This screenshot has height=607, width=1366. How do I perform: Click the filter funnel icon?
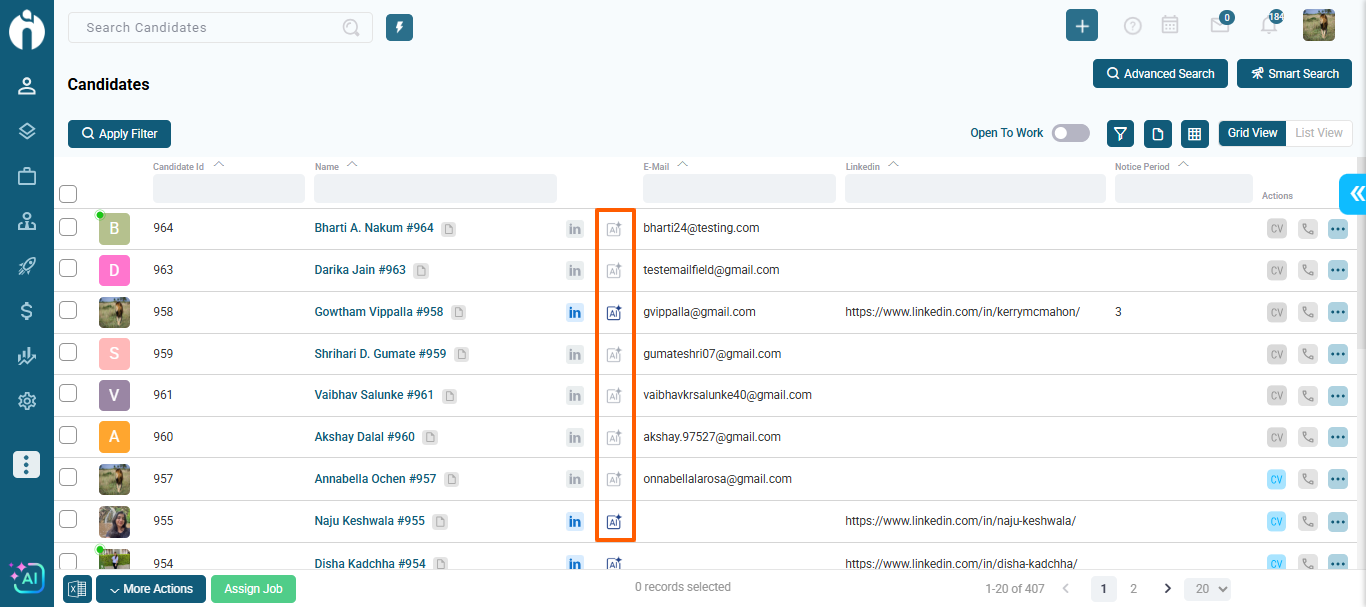click(x=1120, y=133)
